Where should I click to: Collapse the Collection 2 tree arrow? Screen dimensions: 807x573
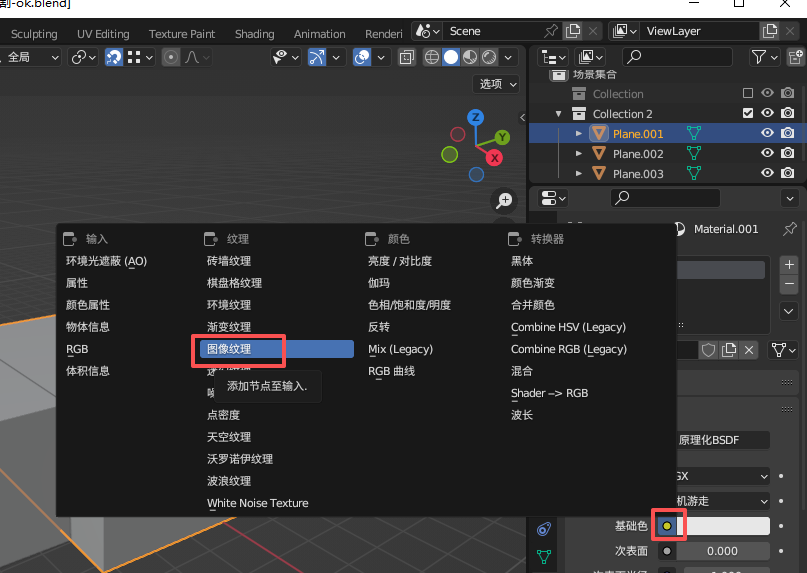tap(560, 114)
